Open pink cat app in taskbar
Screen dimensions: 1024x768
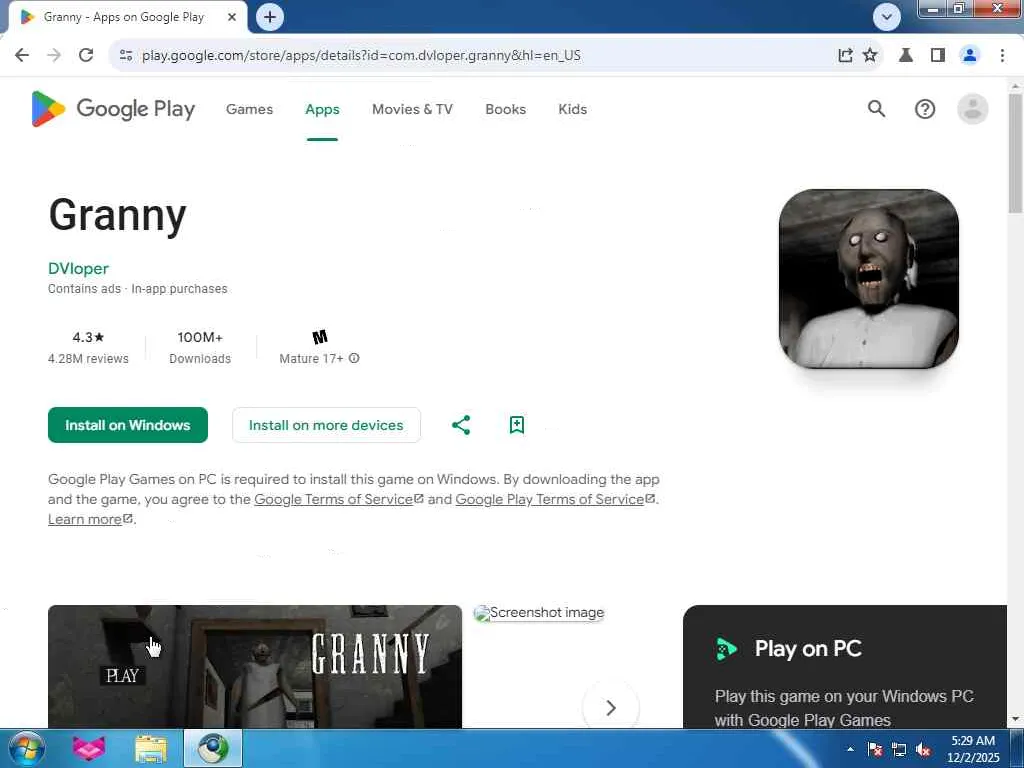(89, 748)
